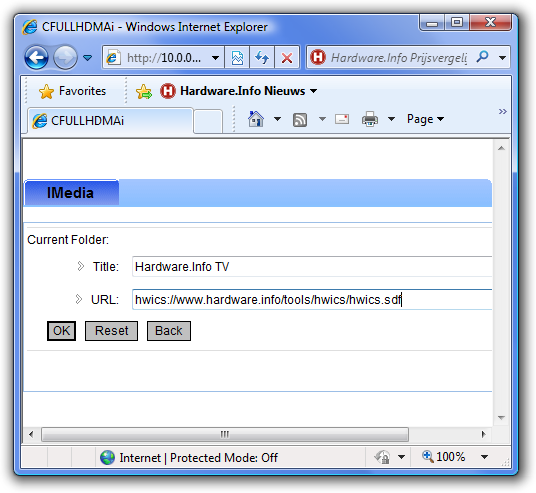Image resolution: width=536 pixels, height=493 pixels.
Task: Open the Page menu dropdown
Action: pyautogui.click(x=425, y=119)
